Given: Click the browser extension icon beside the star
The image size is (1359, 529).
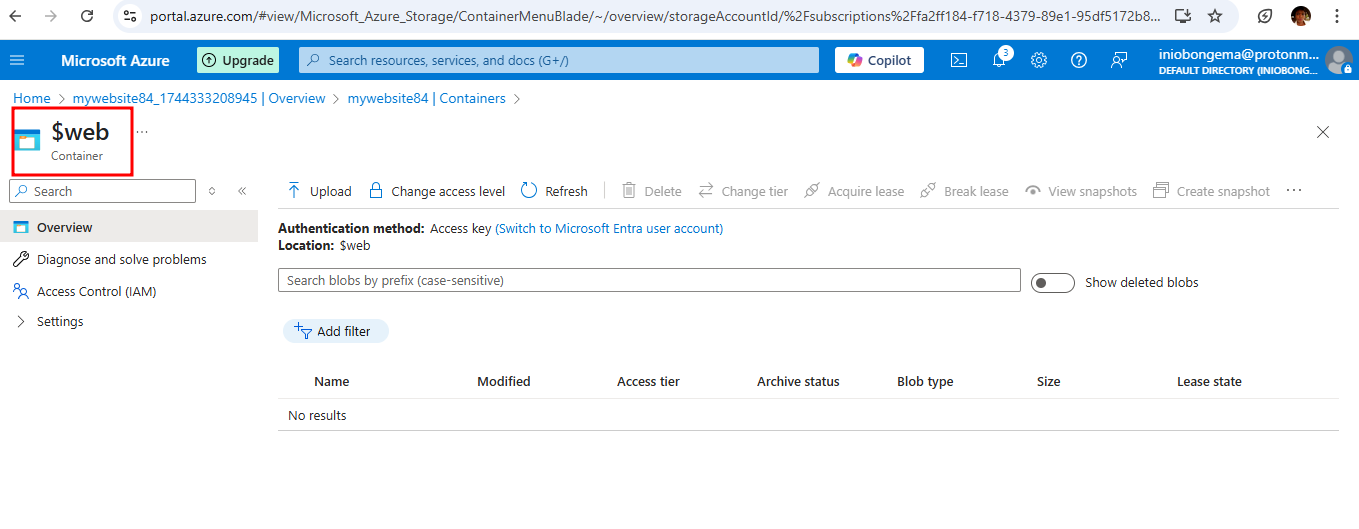Looking at the screenshot, I should click(1265, 16).
